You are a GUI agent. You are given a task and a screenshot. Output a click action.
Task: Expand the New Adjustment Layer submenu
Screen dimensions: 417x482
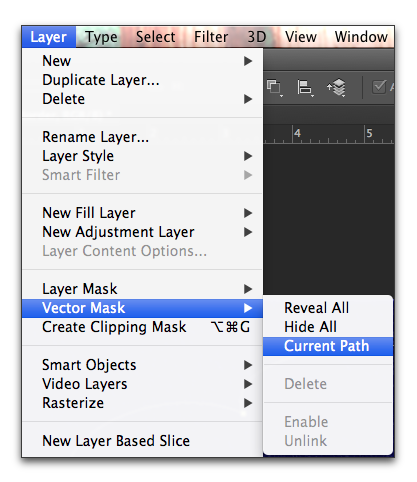pyautogui.click(x=142, y=232)
